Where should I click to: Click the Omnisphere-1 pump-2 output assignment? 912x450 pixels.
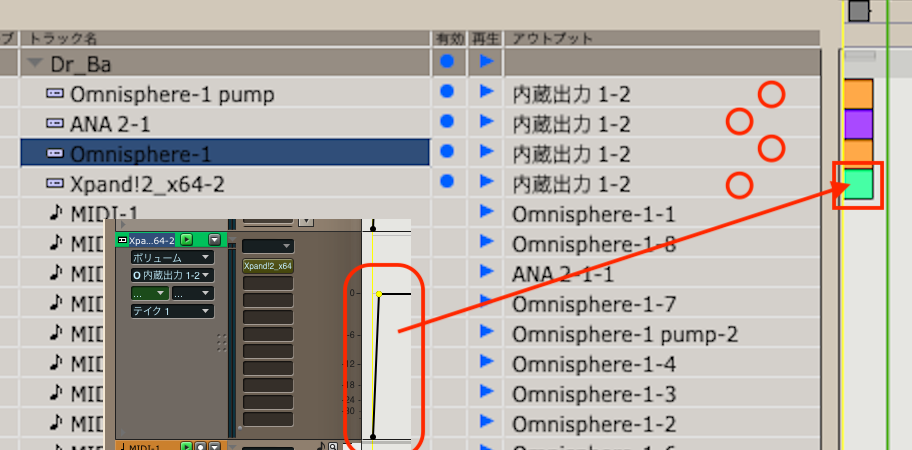(625, 335)
